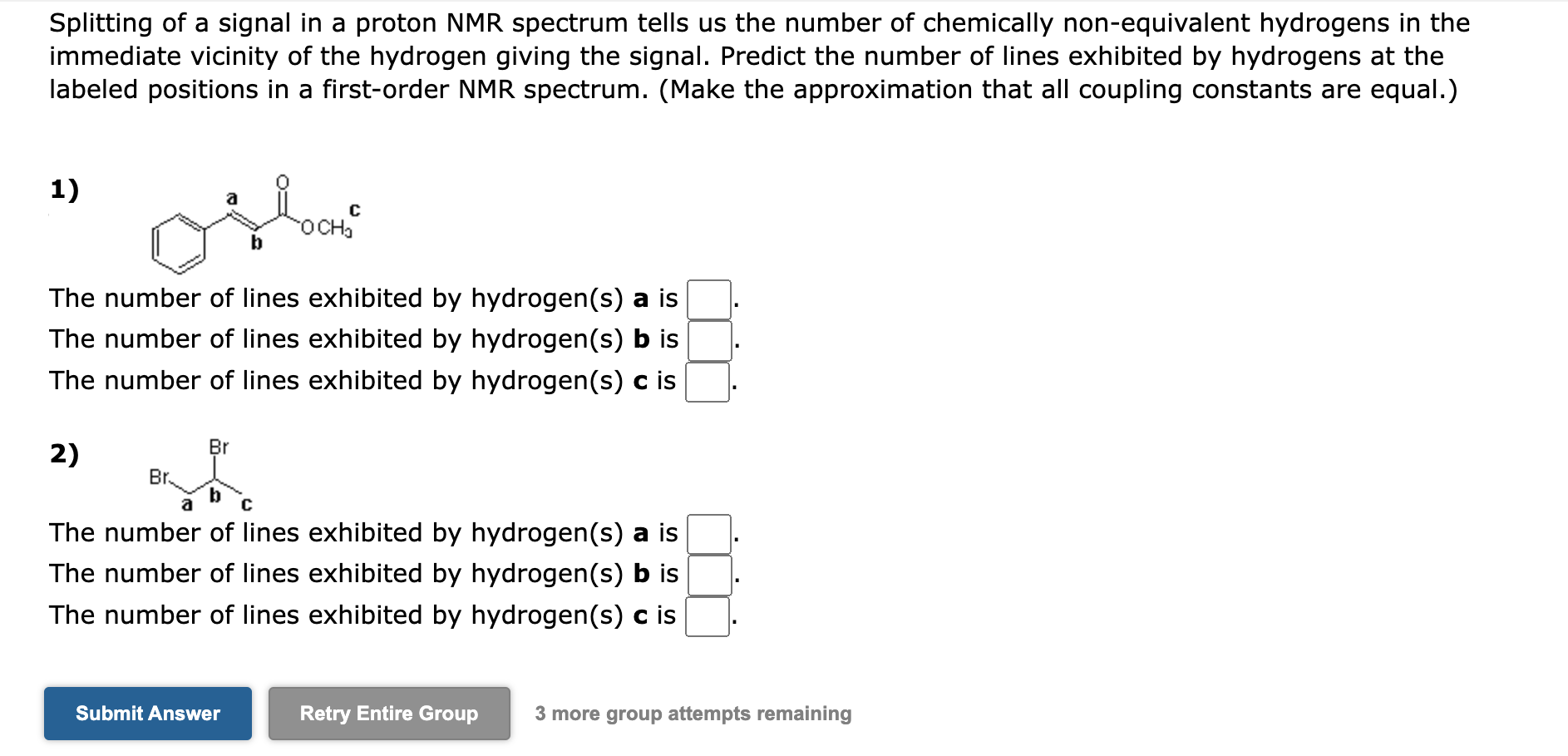Select the dibromopropane structure in problem 2

[204, 474]
